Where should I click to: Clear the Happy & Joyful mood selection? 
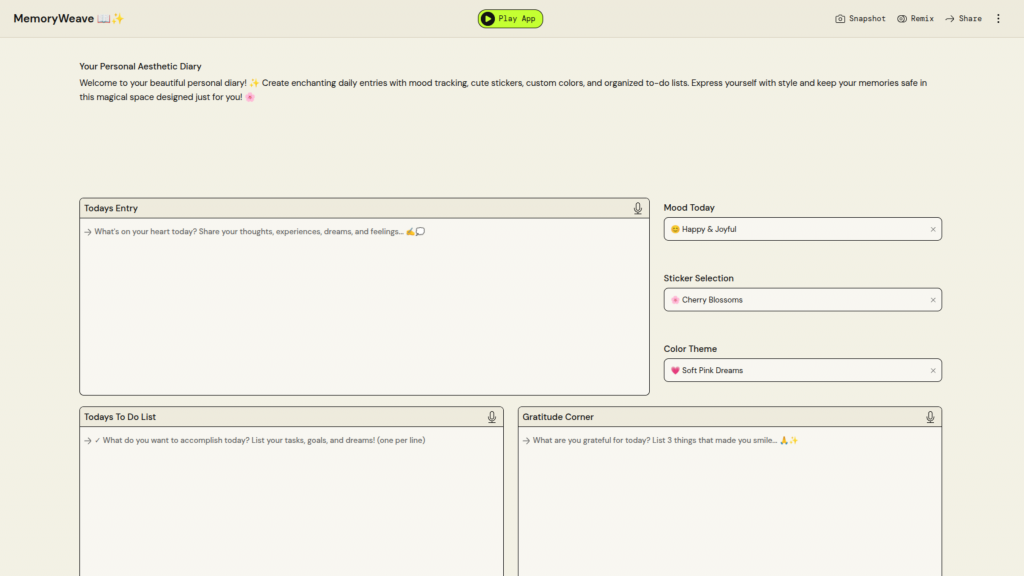tap(933, 229)
